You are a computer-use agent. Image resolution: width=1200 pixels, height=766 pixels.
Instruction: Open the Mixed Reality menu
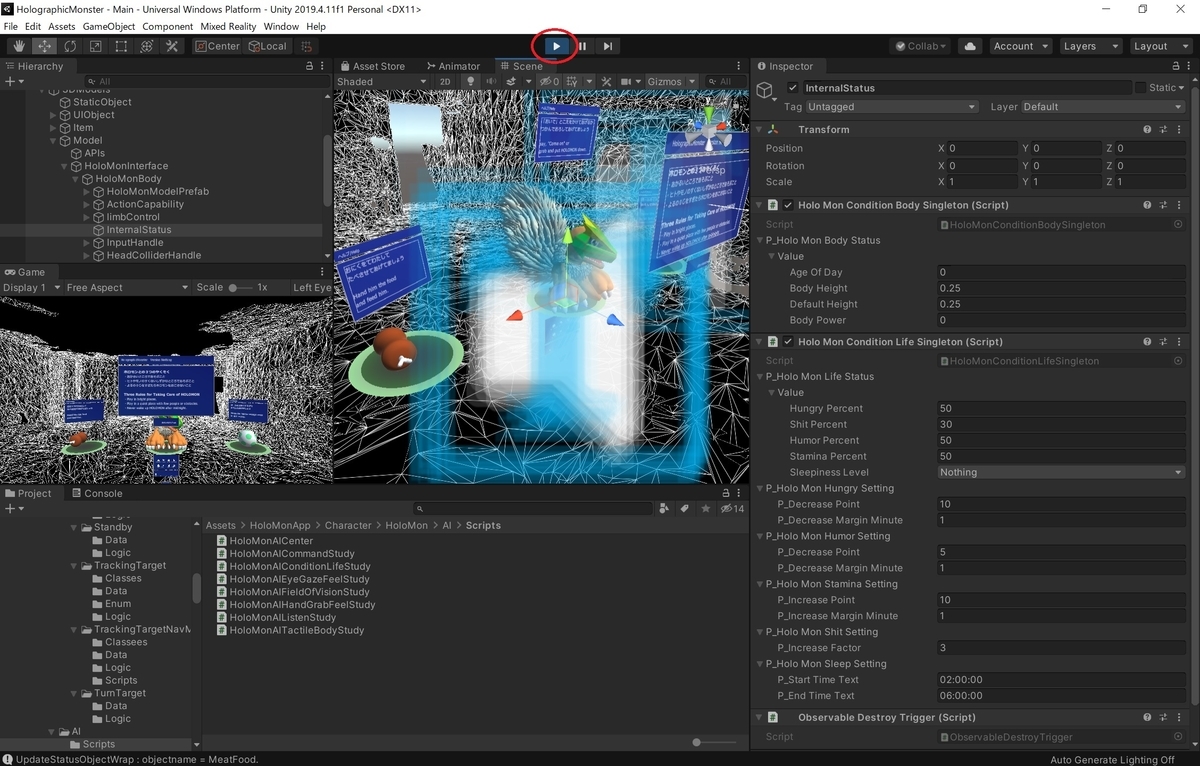click(x=228, y=26)
